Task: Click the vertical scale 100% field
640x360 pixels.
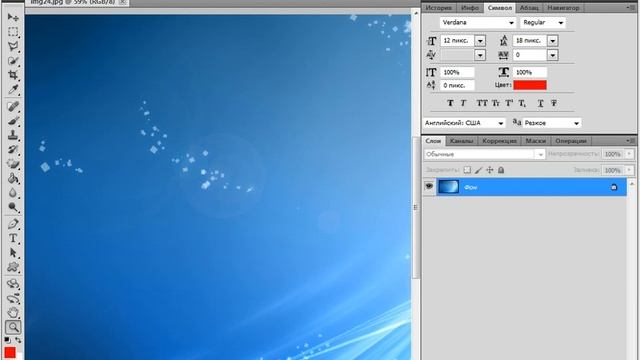Action: point(457,72)
